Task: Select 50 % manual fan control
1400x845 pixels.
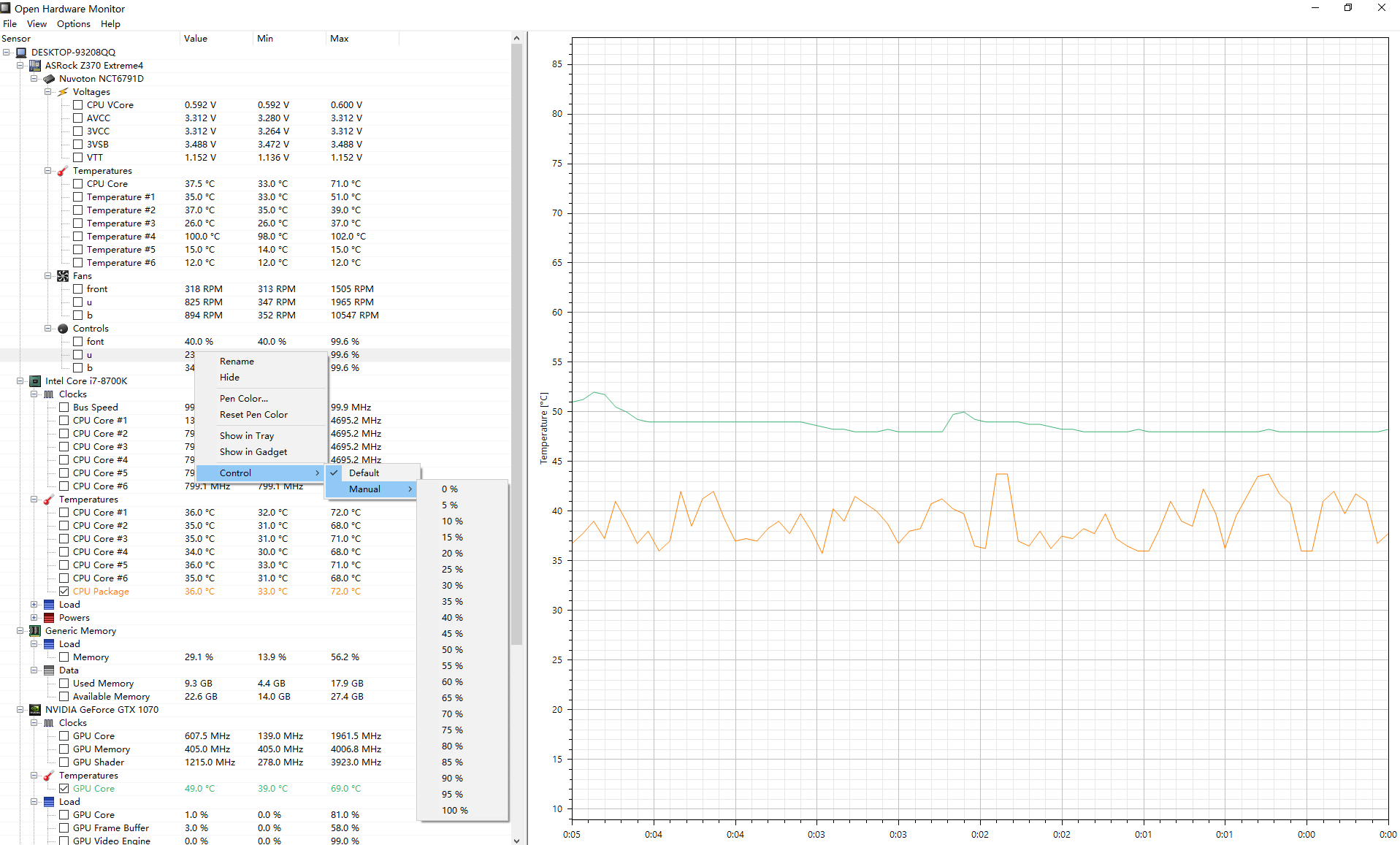Action: (x=452, y=650)
